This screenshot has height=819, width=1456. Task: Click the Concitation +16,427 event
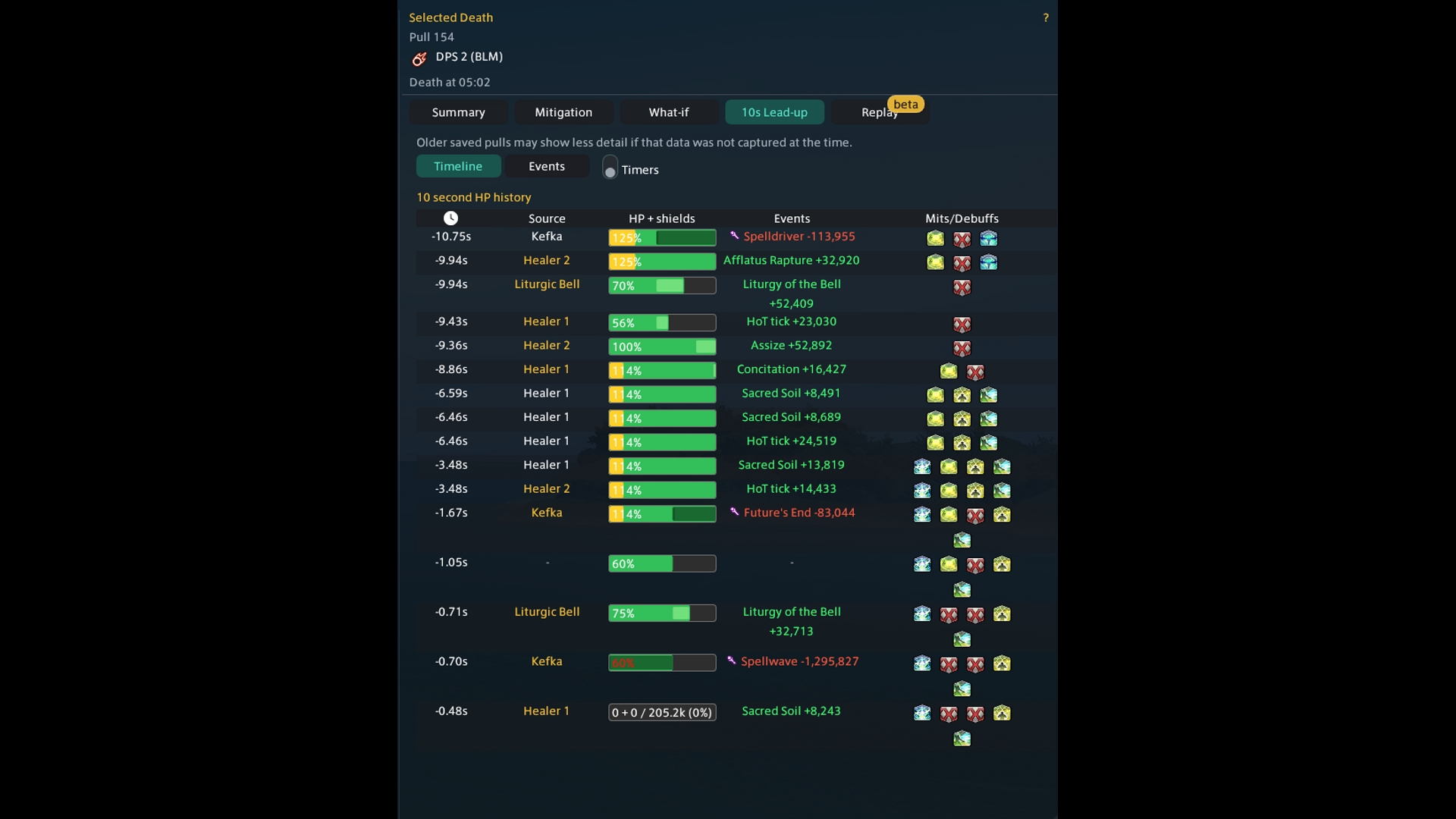click(x=792, y=369)
